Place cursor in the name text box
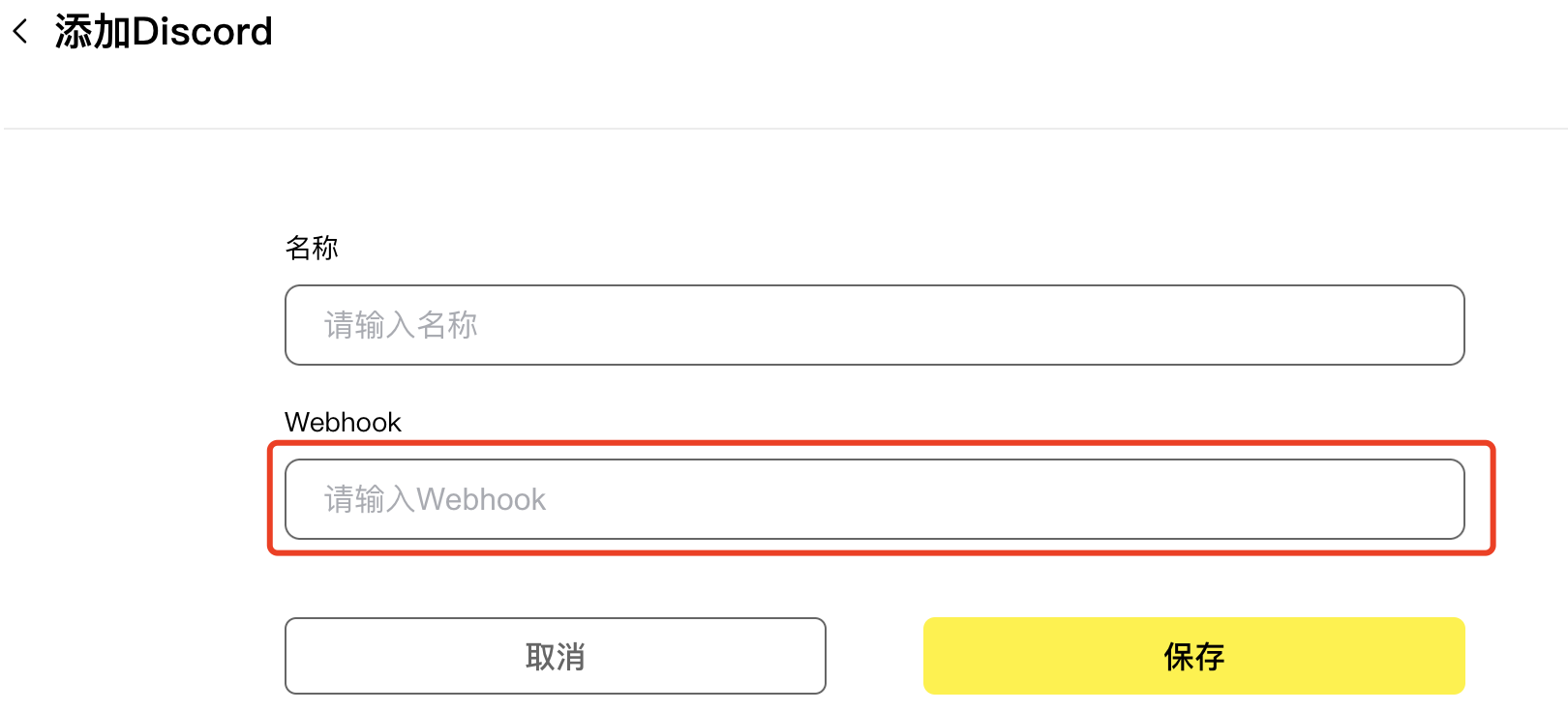This screenshot has height=712, width=1568. click(x=874, y=325)
